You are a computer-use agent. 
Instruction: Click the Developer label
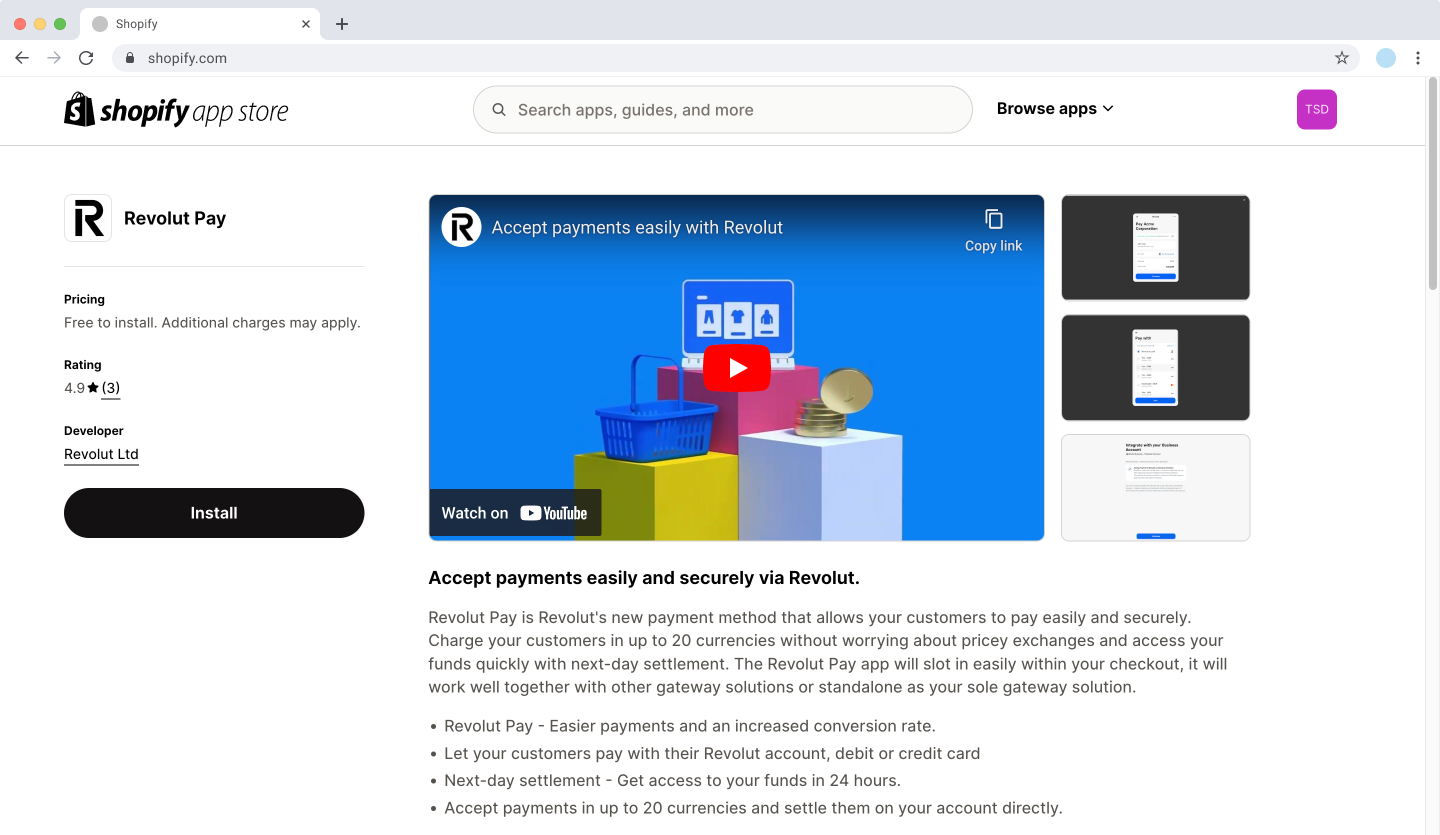[94, 431]
